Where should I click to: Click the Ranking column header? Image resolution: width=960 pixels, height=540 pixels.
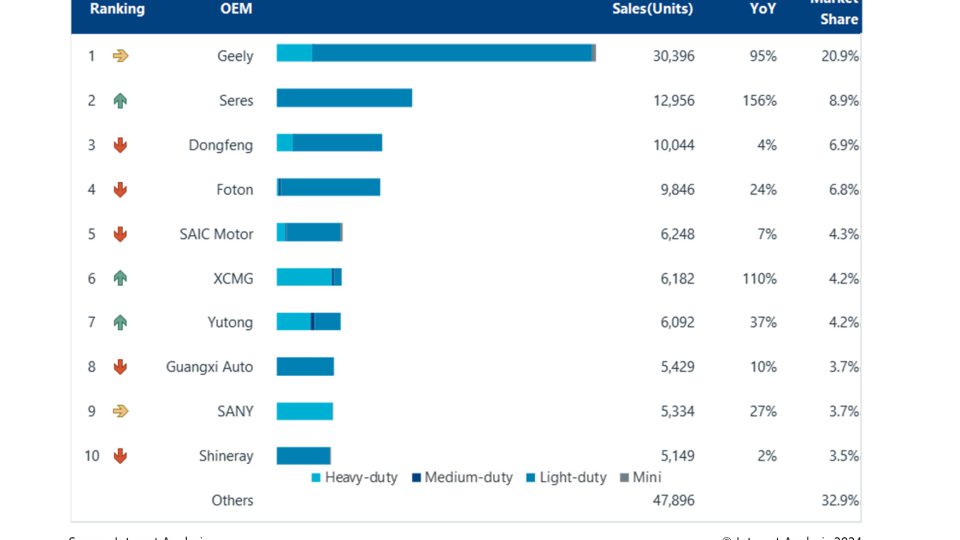118,9
